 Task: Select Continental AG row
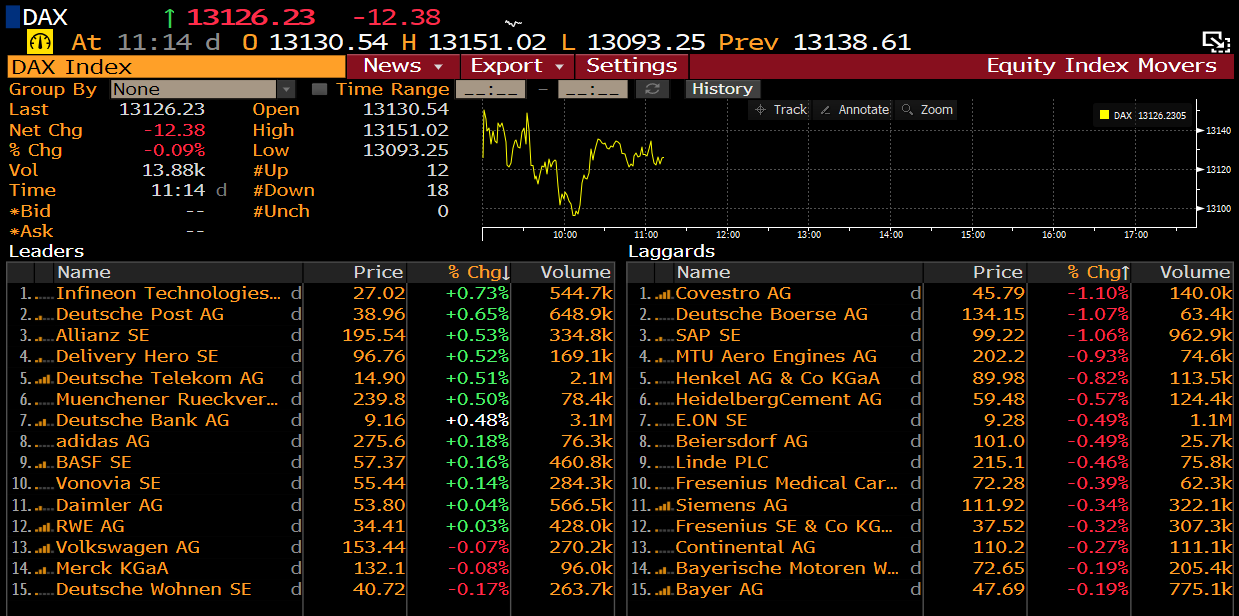pyautogui.click(x=930, y=547)
